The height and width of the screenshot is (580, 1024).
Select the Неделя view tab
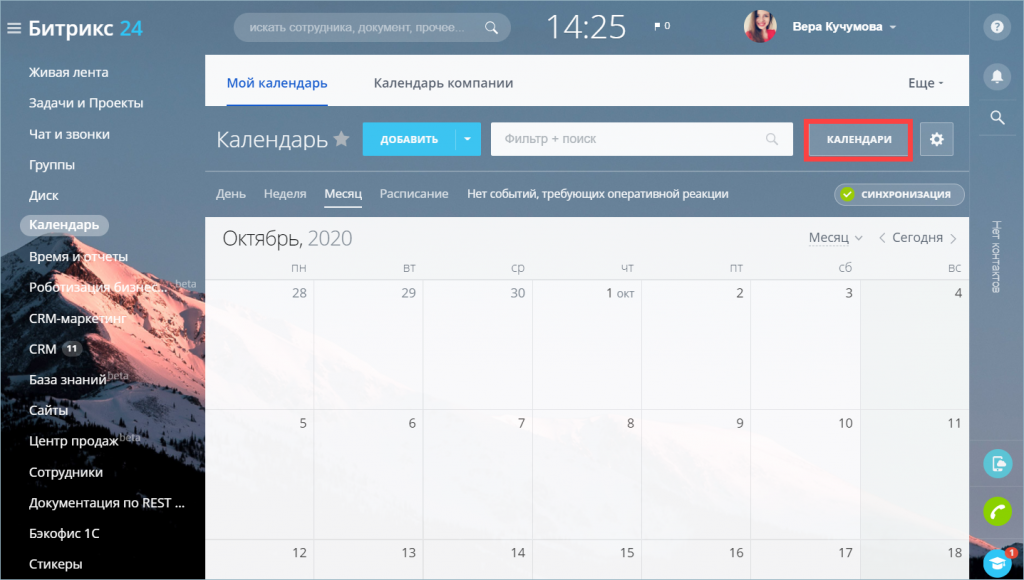(285, 194)
